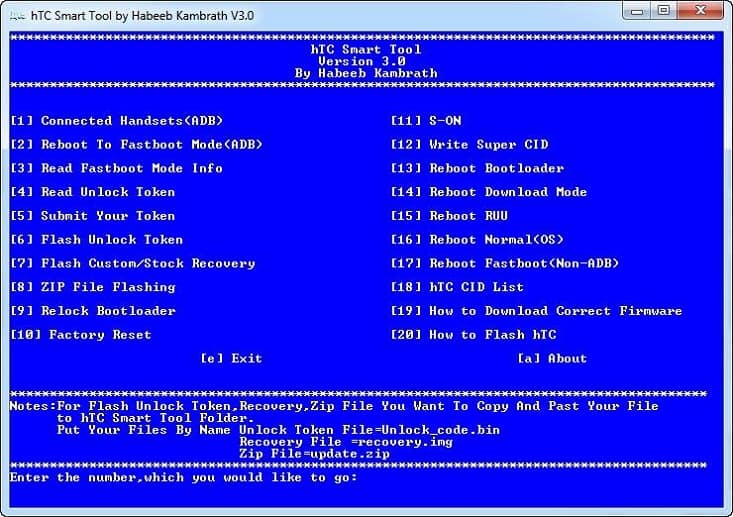The height and width of the screenshot is (517, 733).
Task: Open [19] How to Download Correct Firmware
Action: (x=536, y=311)
